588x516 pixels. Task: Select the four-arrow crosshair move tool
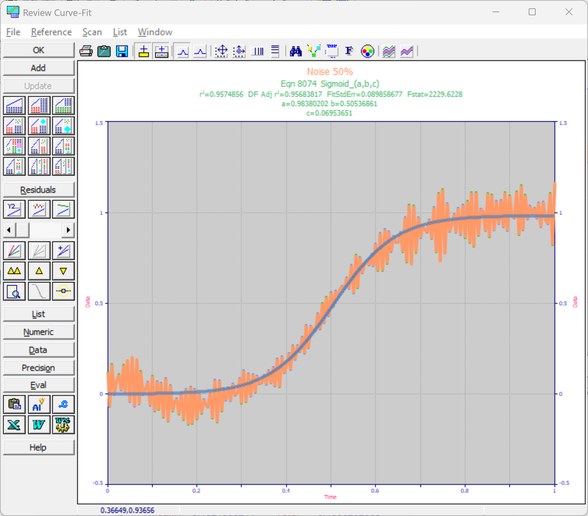pos(221,51)
